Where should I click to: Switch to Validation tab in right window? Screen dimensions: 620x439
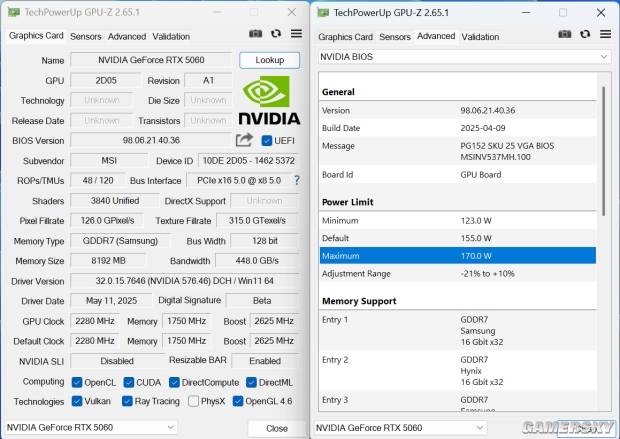tap(480, 37)
